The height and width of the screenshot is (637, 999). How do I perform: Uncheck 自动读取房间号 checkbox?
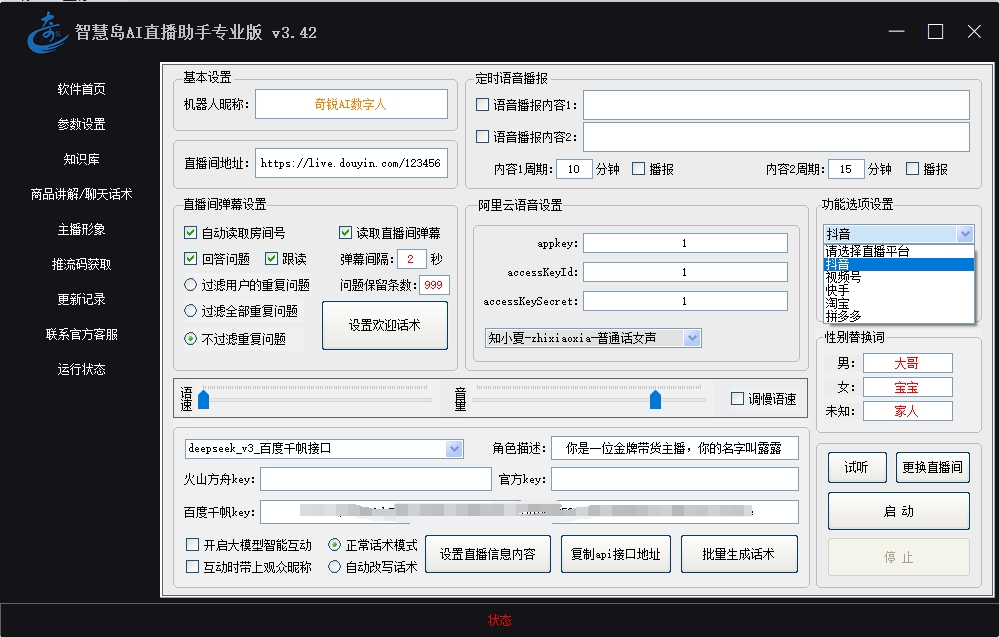pos(191,233)
